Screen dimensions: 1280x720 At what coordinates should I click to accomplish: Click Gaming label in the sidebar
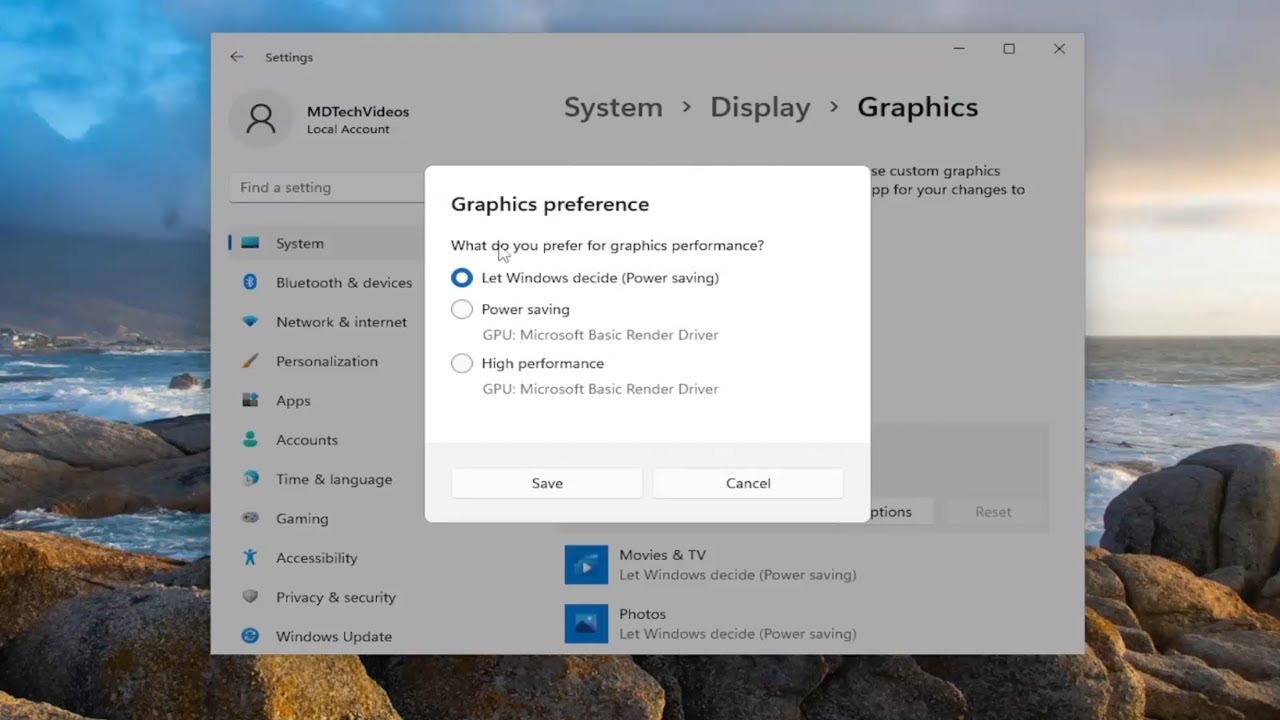(302, 519)
